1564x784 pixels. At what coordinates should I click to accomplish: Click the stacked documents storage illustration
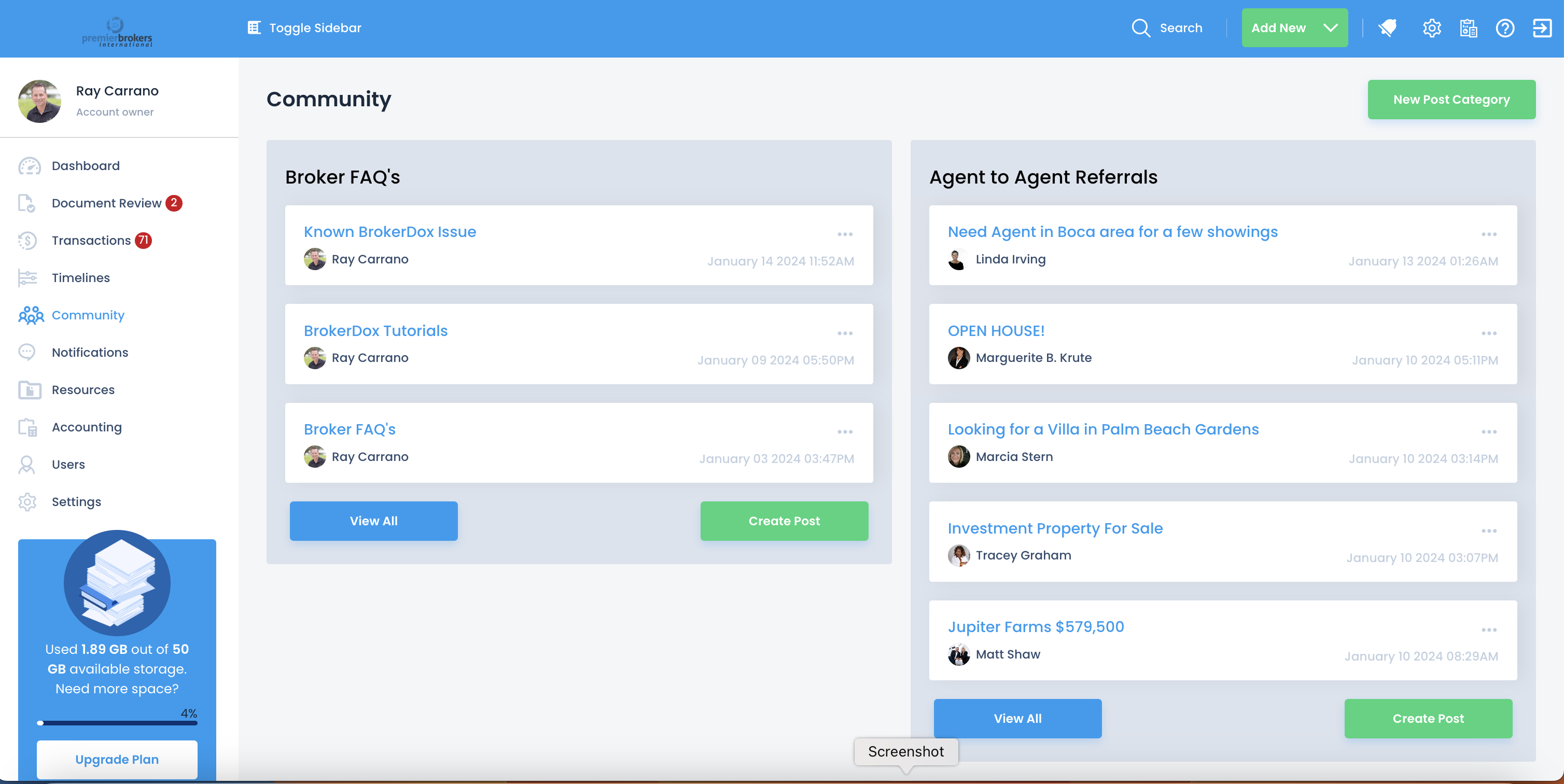(x=117, y=583)
